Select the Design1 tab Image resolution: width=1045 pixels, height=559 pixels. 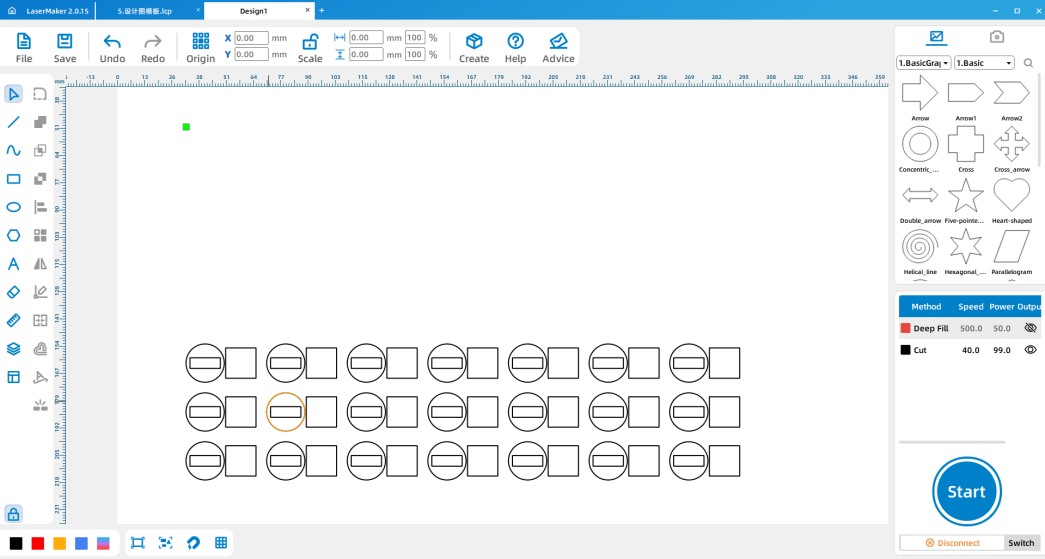(x=253, y=11)
